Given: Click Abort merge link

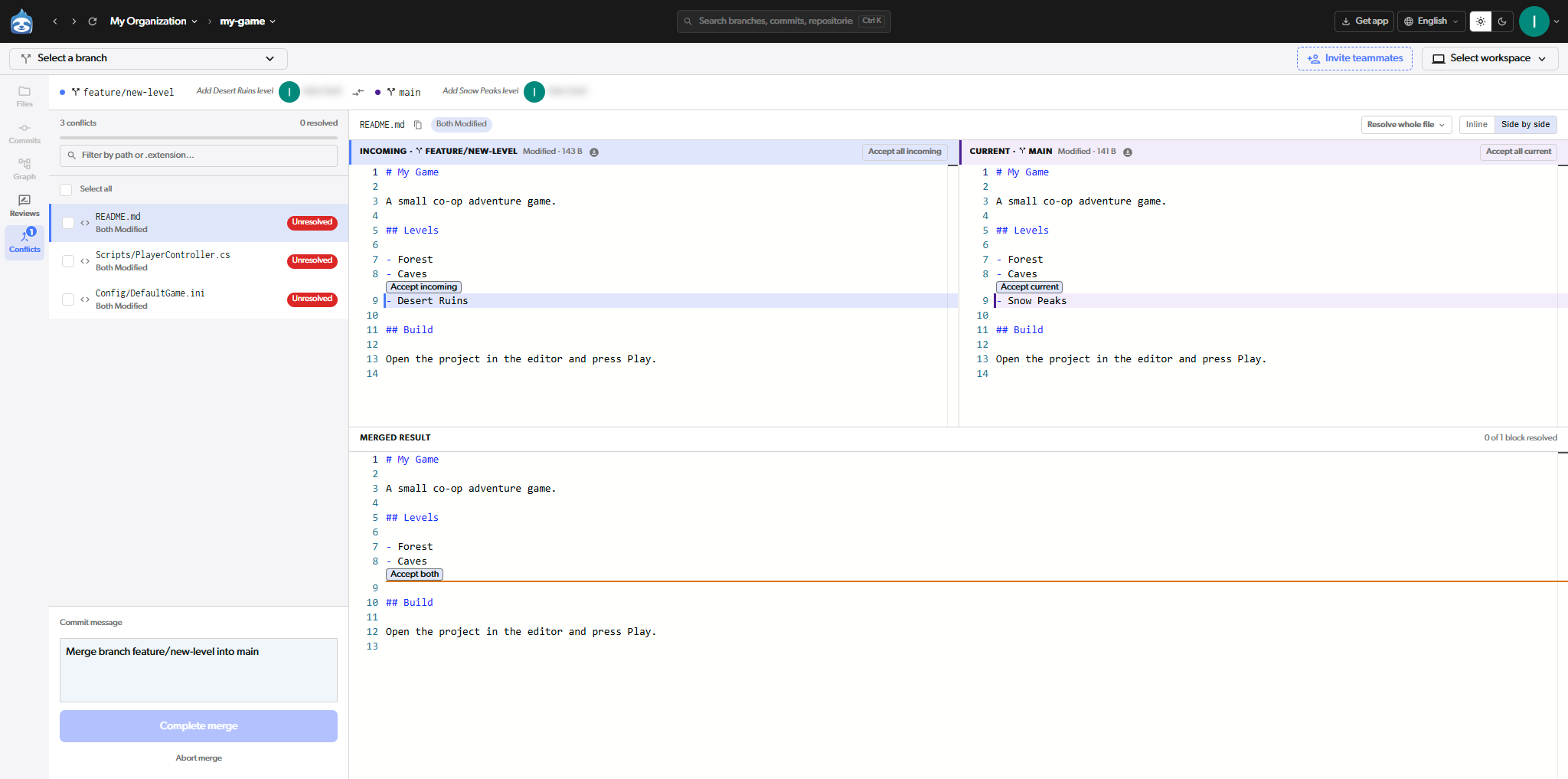Looking at the screenshot, I should (198, 758).
